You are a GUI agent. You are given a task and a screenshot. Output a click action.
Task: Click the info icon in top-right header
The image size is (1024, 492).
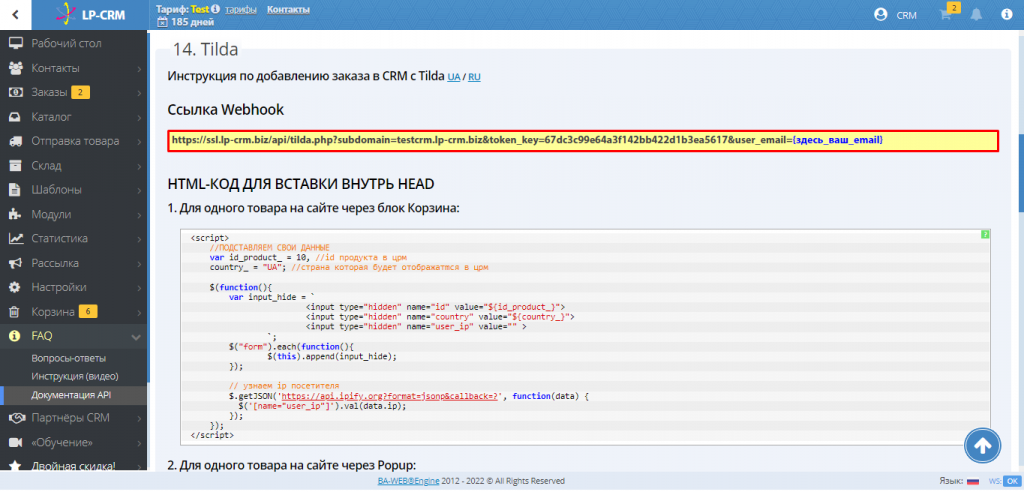tap(1006, 15)
